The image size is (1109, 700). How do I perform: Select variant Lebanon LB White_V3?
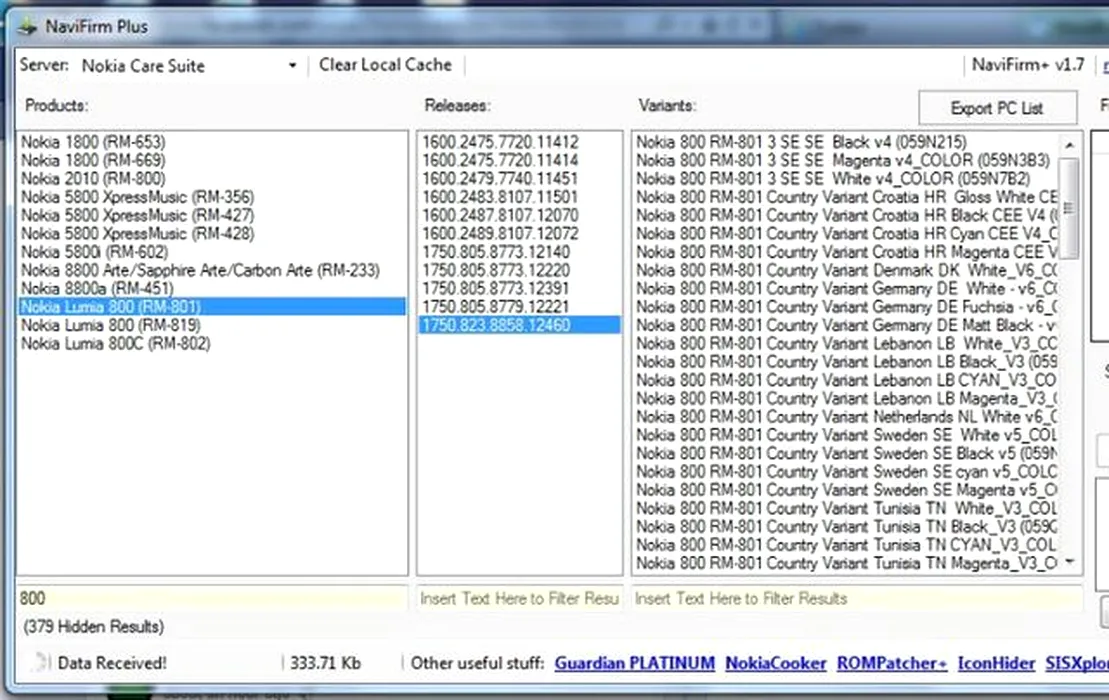[847, 344]
